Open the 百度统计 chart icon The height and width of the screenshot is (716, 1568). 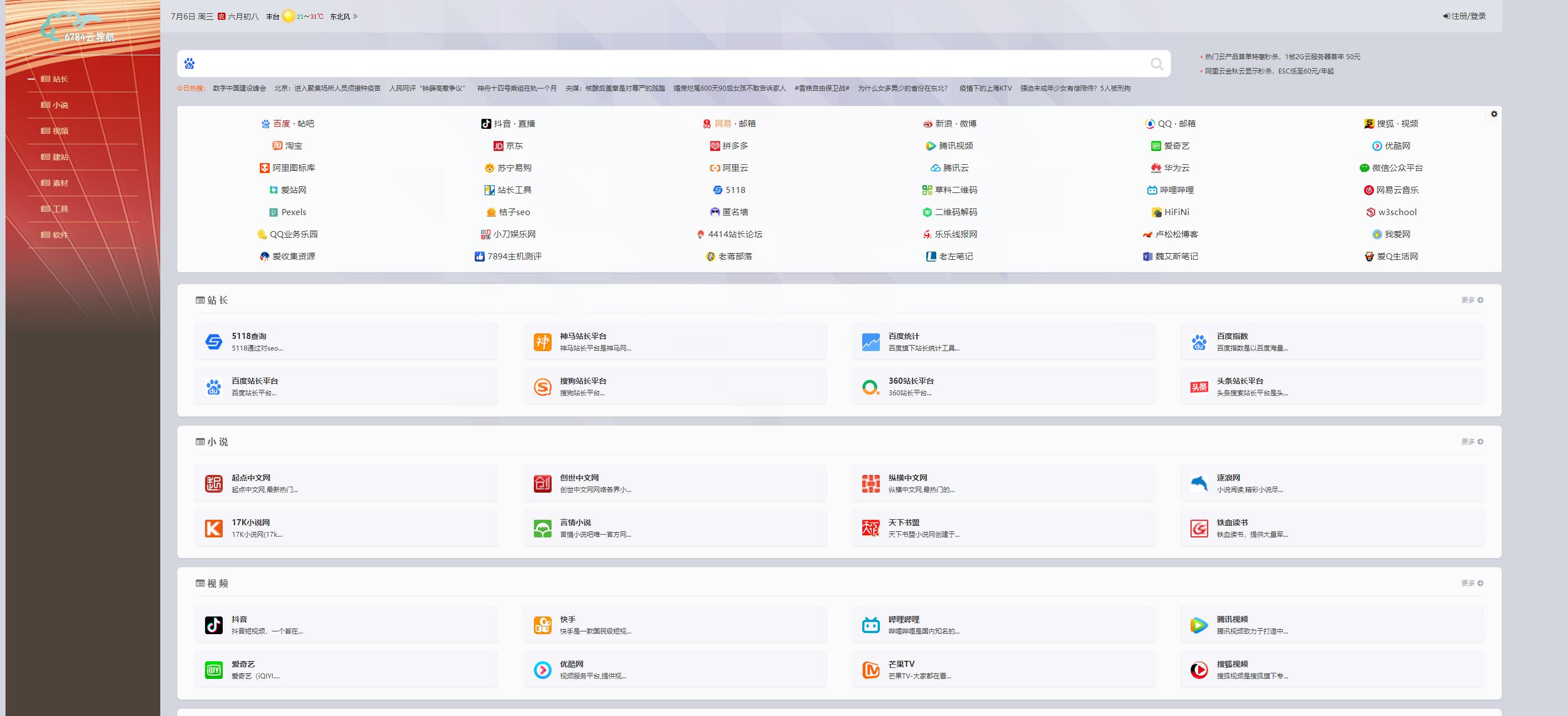tap(871, 342)
